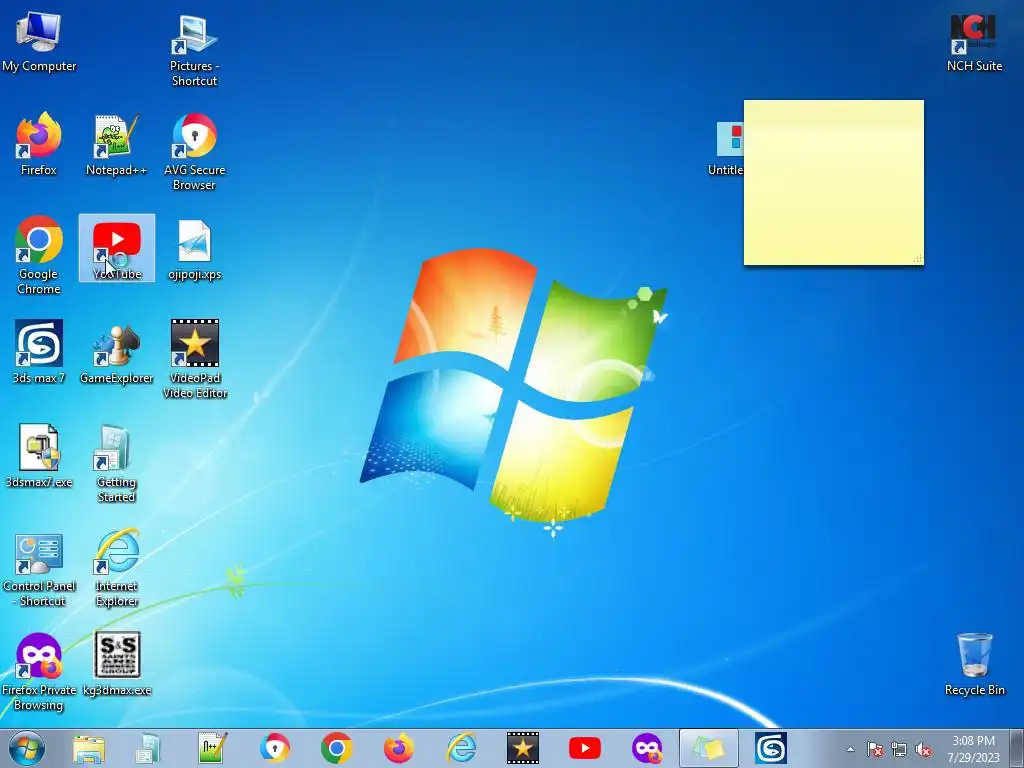Select the AVG Secure Browser desktop icon

click(194, 152)
